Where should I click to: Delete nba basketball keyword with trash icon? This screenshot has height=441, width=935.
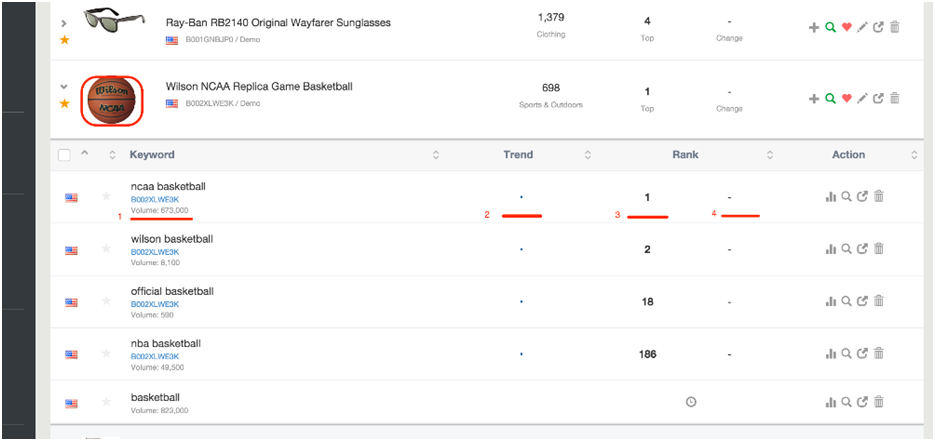click(x=878, y=353)
